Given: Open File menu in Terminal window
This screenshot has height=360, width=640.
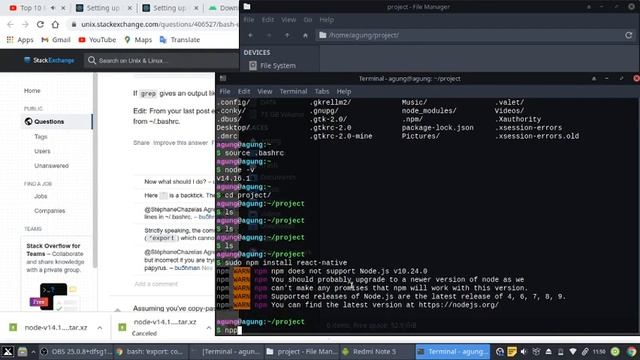Looking at the screenshot, I should pyautogui.click(x=225, y=91).
